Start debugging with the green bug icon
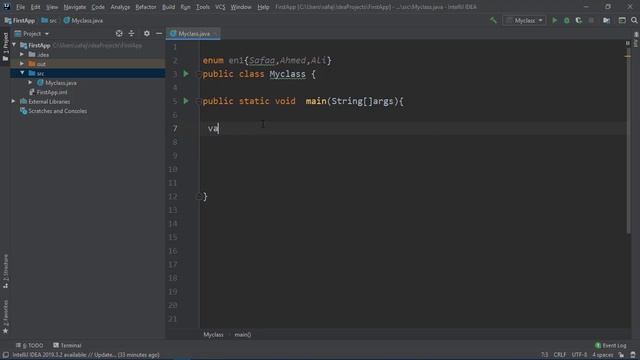The height and width of the screenshot is (360, 640). click(x=567, y=20)
